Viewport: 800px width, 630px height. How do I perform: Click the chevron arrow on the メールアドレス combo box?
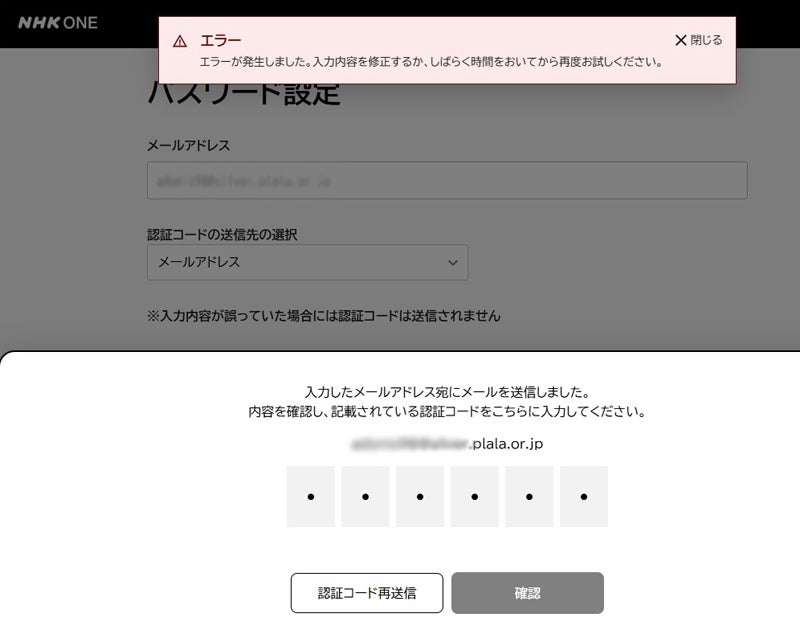coord(453,263)
